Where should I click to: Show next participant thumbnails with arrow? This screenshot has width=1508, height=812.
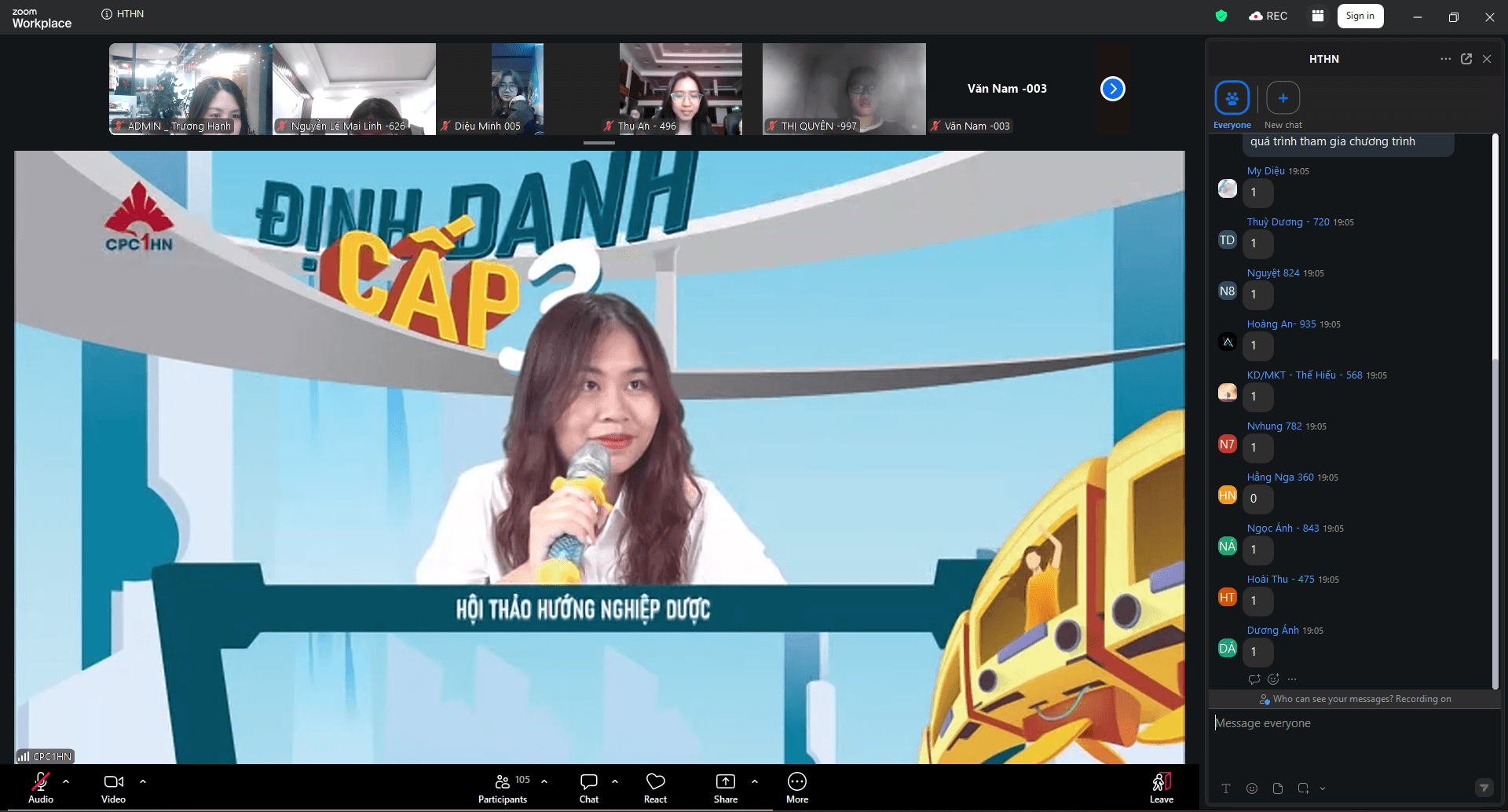(x=1113, y=89)
